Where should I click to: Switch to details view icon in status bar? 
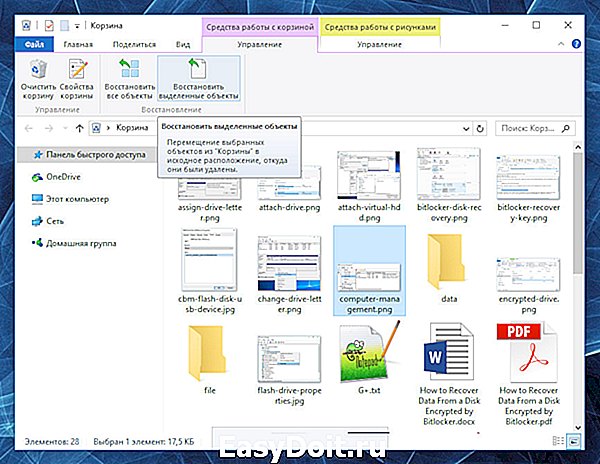click(558, 441)
